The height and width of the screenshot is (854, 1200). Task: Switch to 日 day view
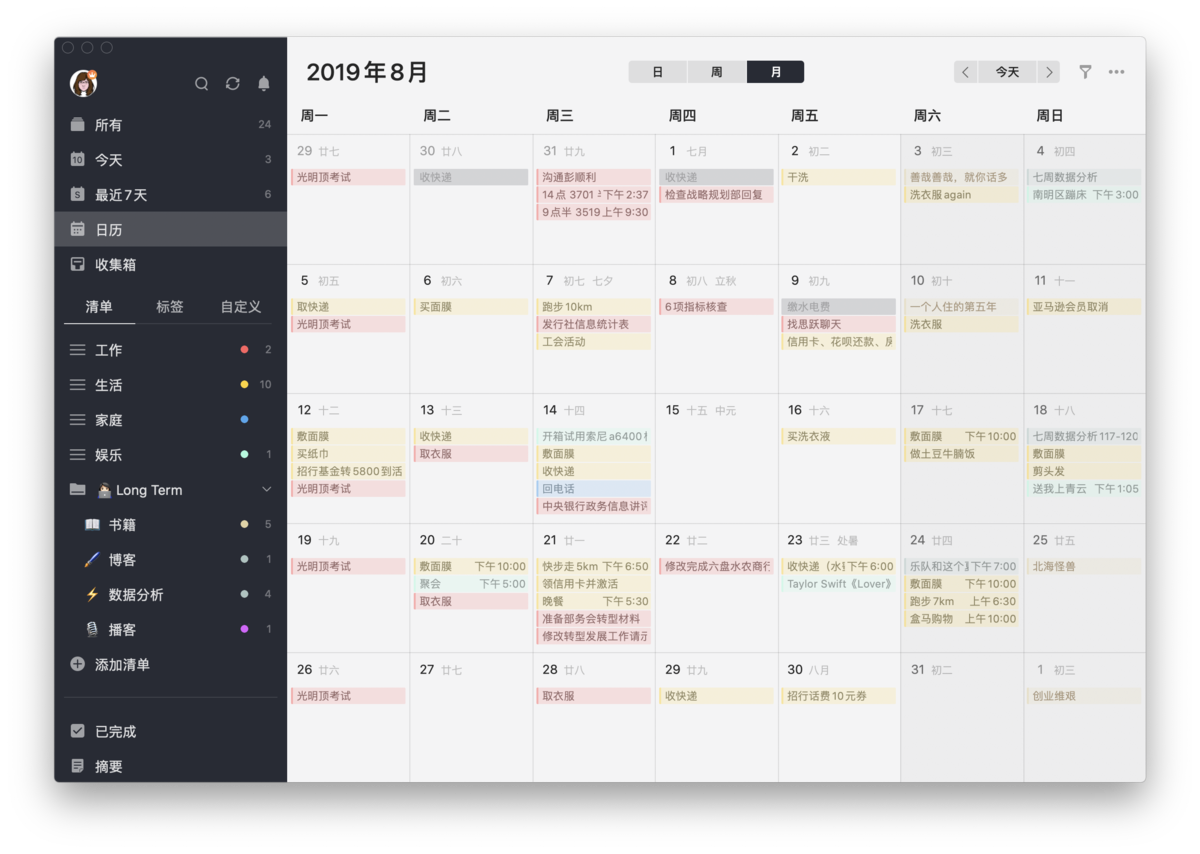[658, 72]
